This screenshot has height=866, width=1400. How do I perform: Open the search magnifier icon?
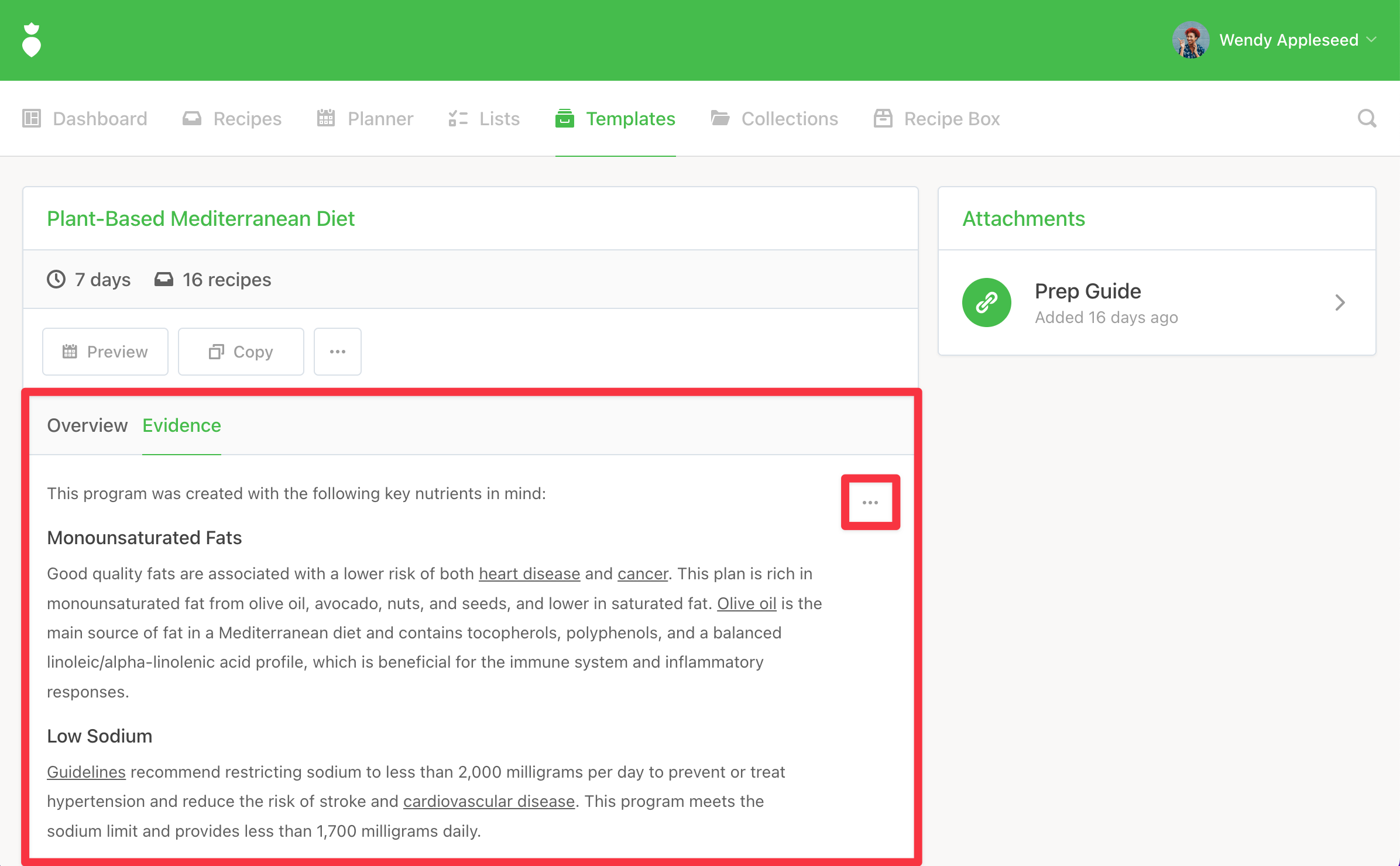tap(1367, 119)
